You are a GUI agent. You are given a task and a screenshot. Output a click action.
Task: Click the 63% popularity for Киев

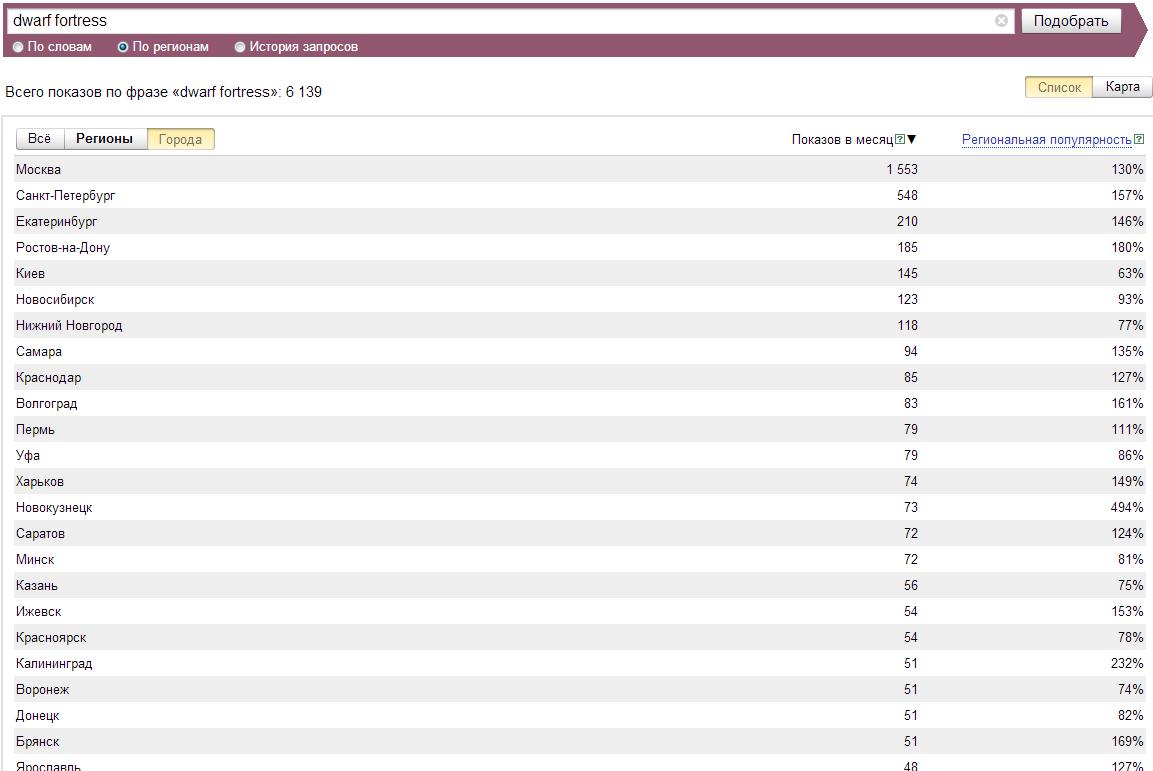click(1130, 273)
